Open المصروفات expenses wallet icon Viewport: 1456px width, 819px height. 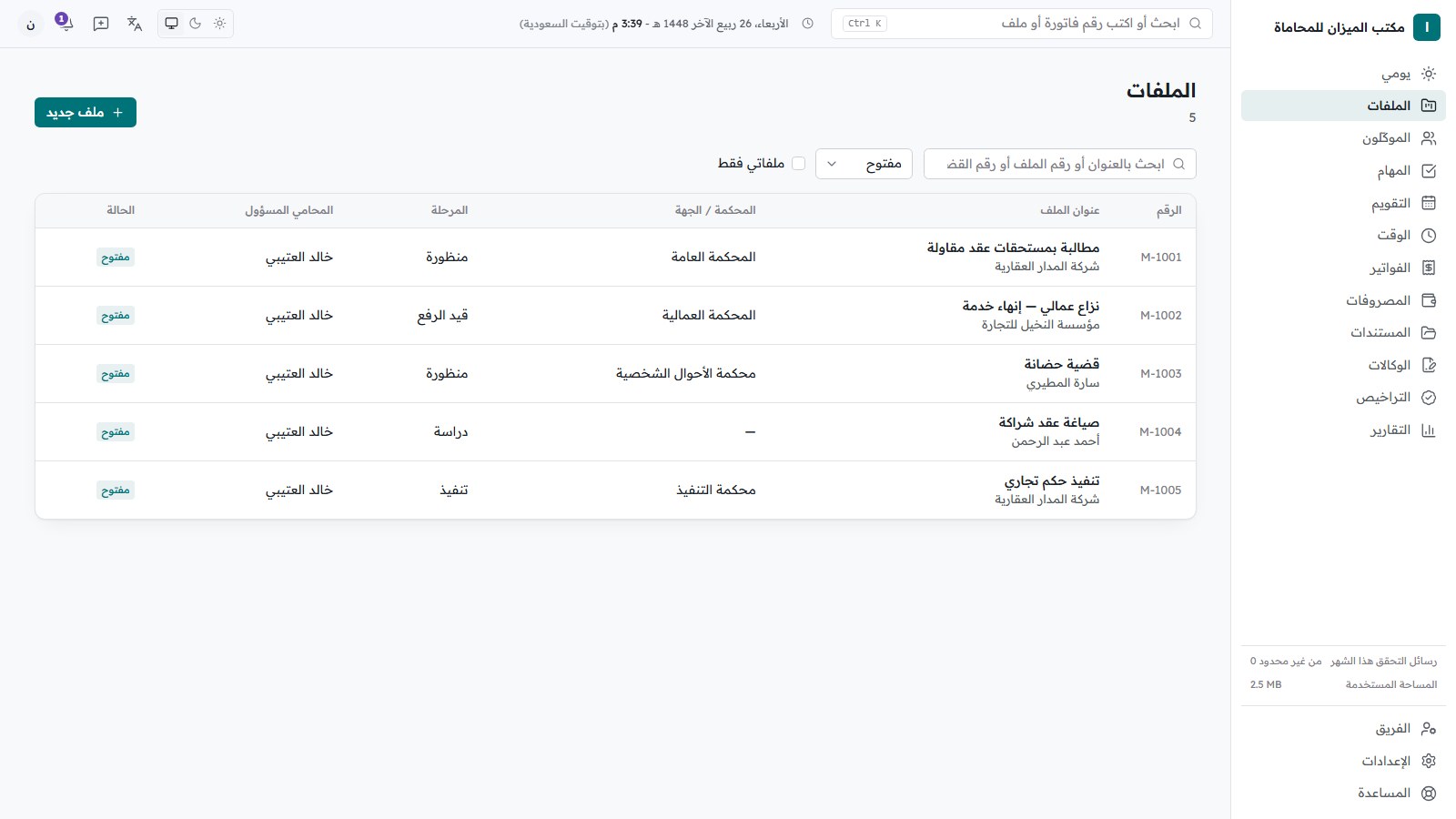coord(1429,300)
